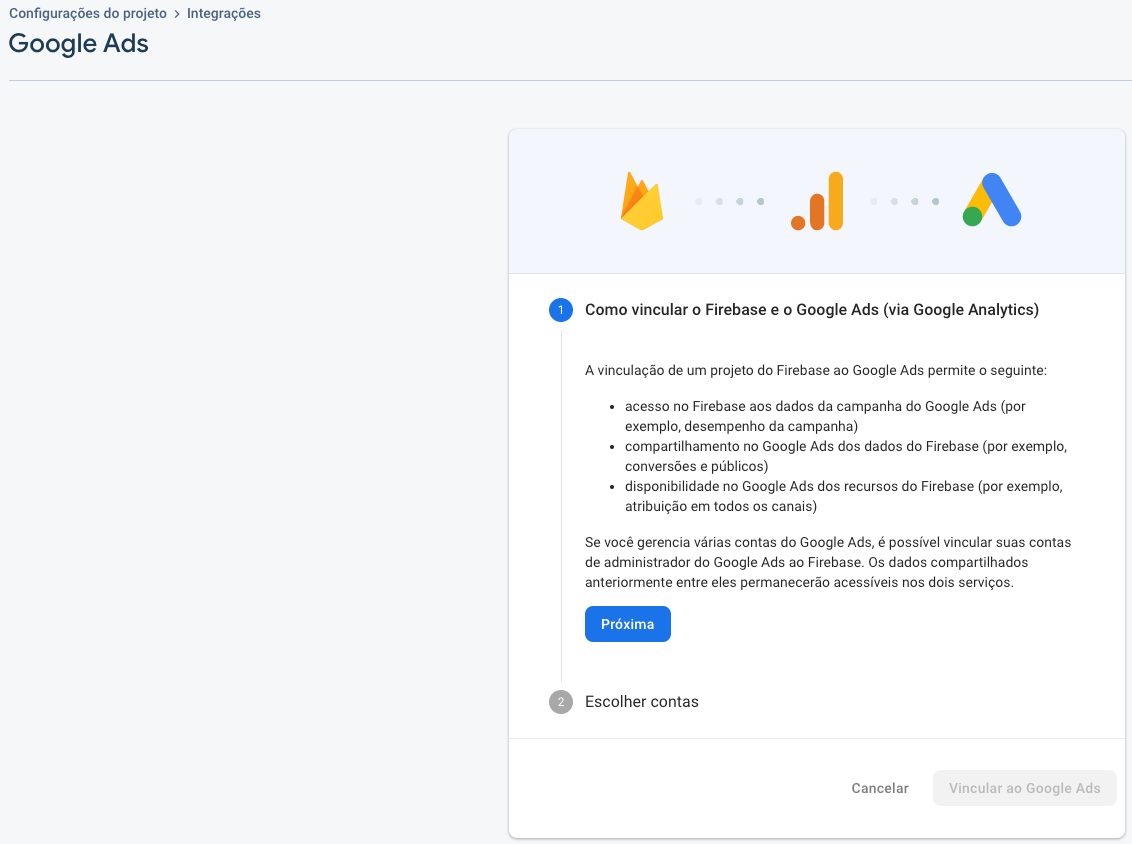Click the paragraph about managing várias contas
Image resolution: width=1132 pixels, height=844 pixels.
[x=827, y=562]
